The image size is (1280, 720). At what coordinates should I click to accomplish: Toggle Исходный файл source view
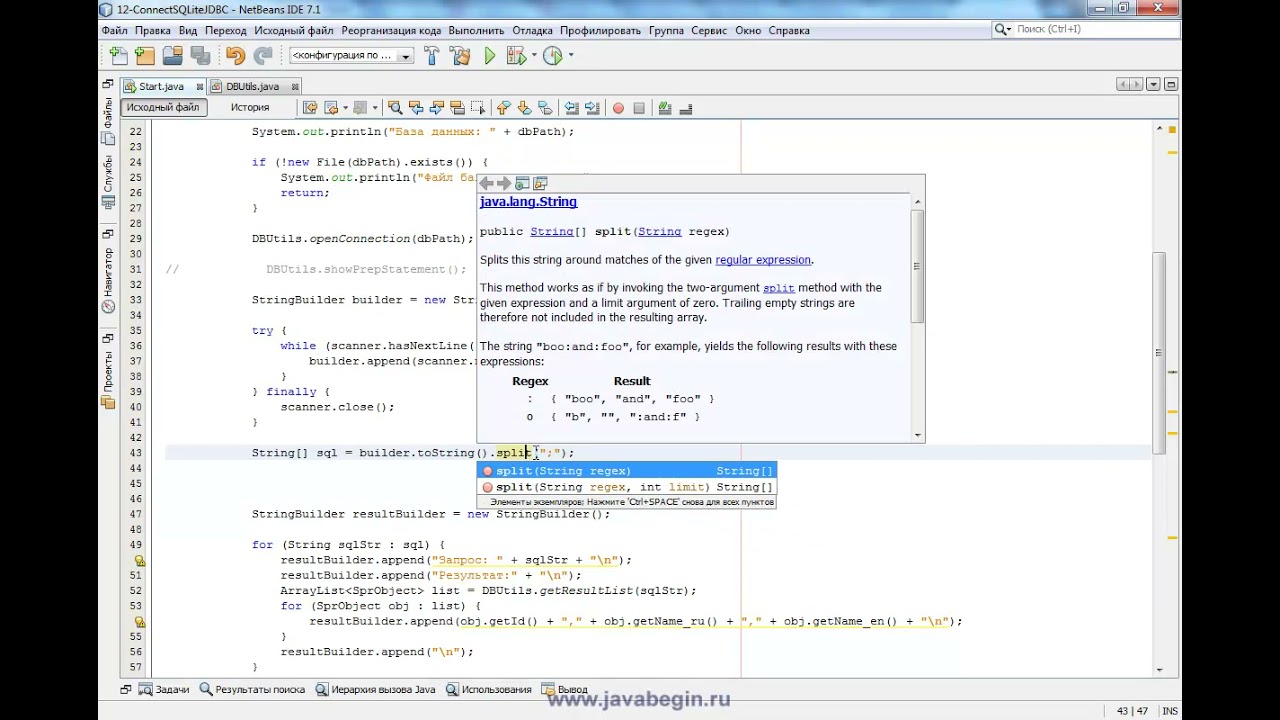tap(163, 107)
